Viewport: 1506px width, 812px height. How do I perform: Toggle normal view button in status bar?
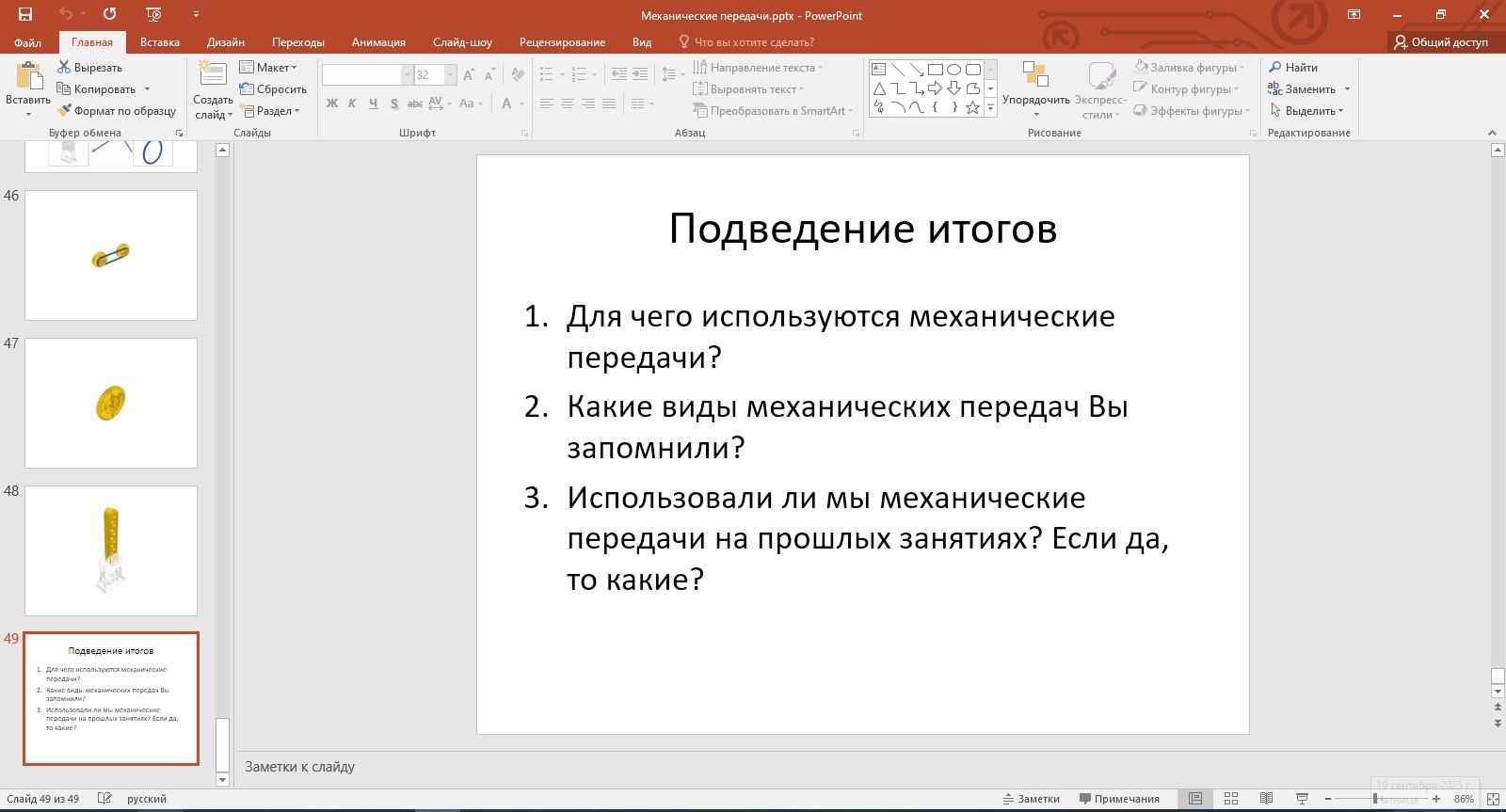(x=1195, y=799)
